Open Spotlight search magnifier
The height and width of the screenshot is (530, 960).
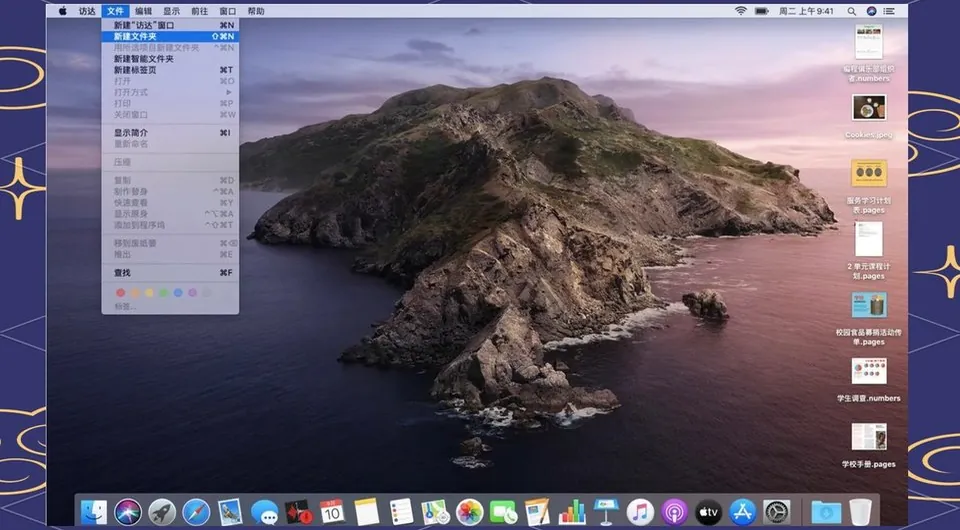(852, 11)
